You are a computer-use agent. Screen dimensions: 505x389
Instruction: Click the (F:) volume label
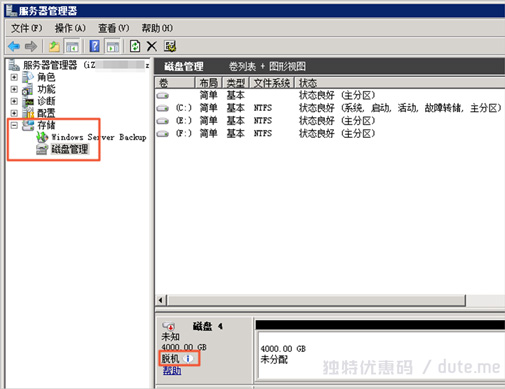[x=184, y=133]
